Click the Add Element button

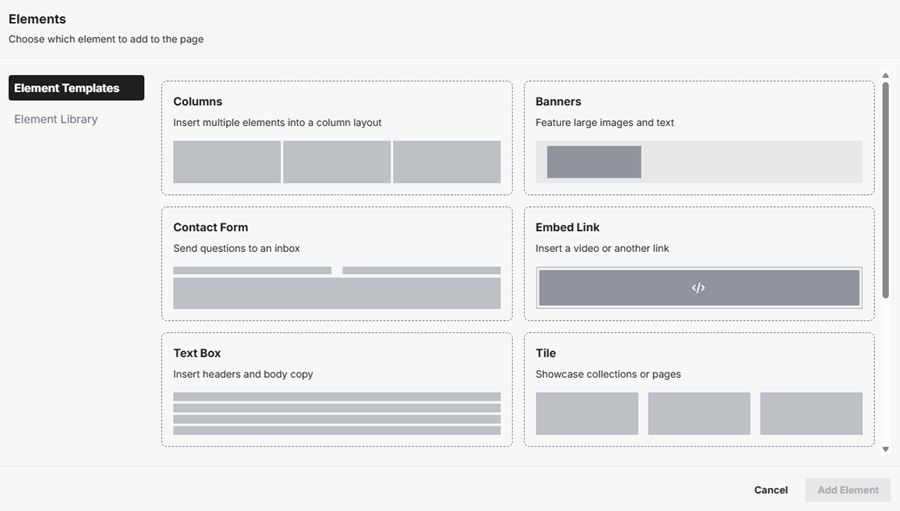click(848, 490)
